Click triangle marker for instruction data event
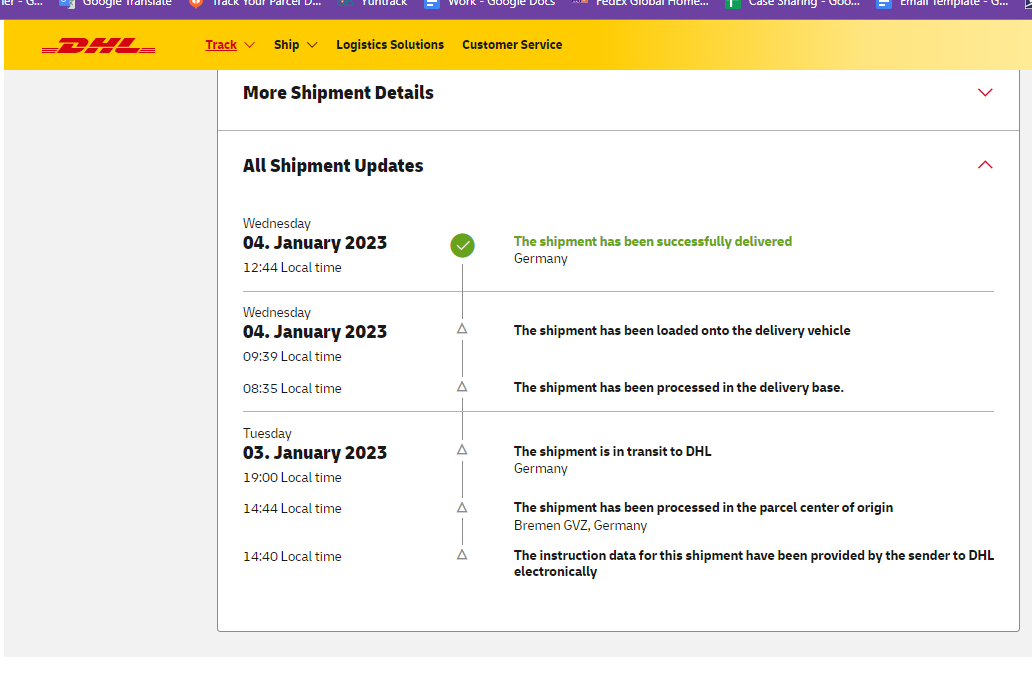The height and width of the screenshot is (677, 1032). click(462, 554)
